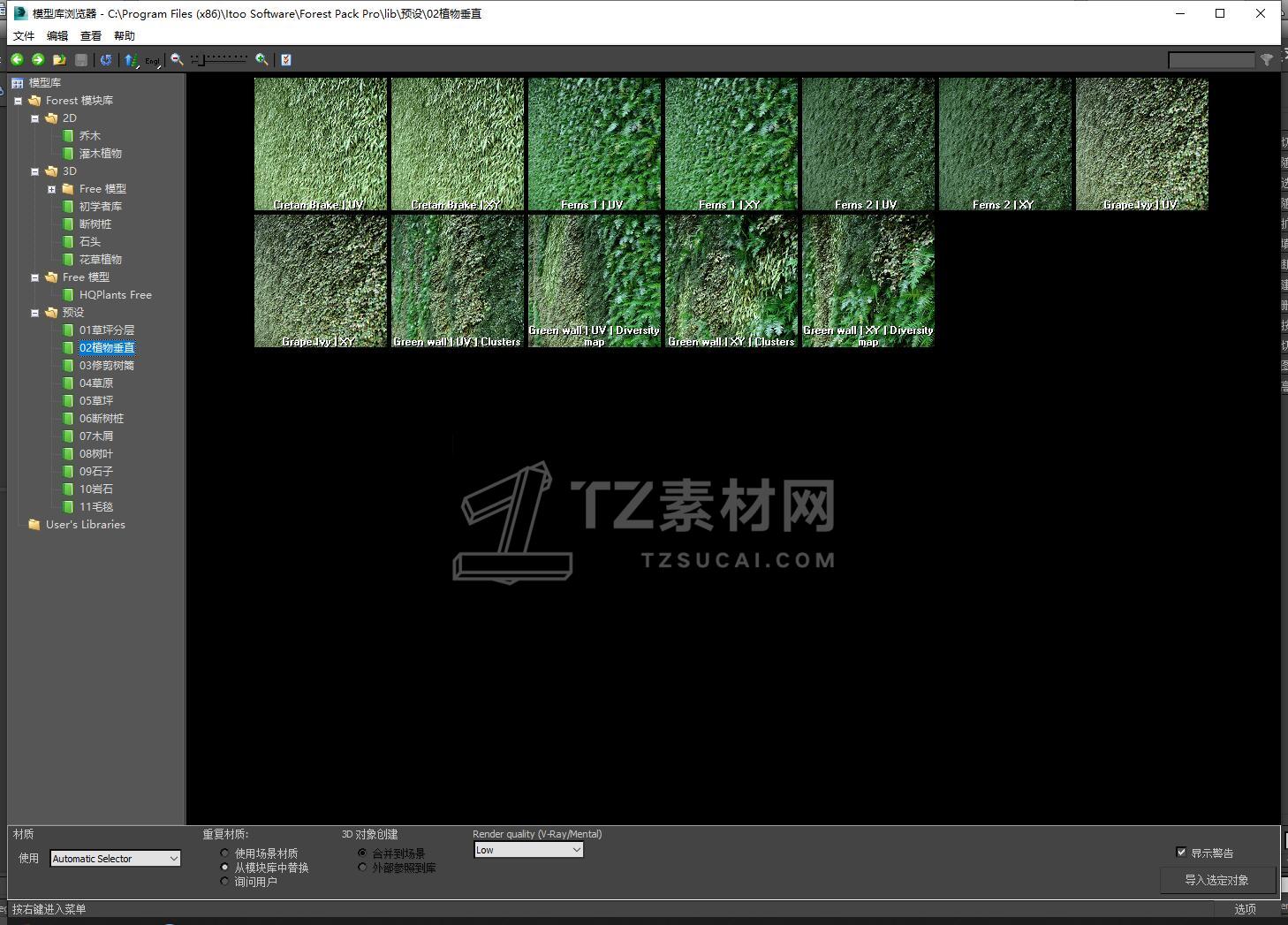1288x925 pixels.
Task: Go back with the green left arrow
Action: pyautogui.click(x=17, y=59)
